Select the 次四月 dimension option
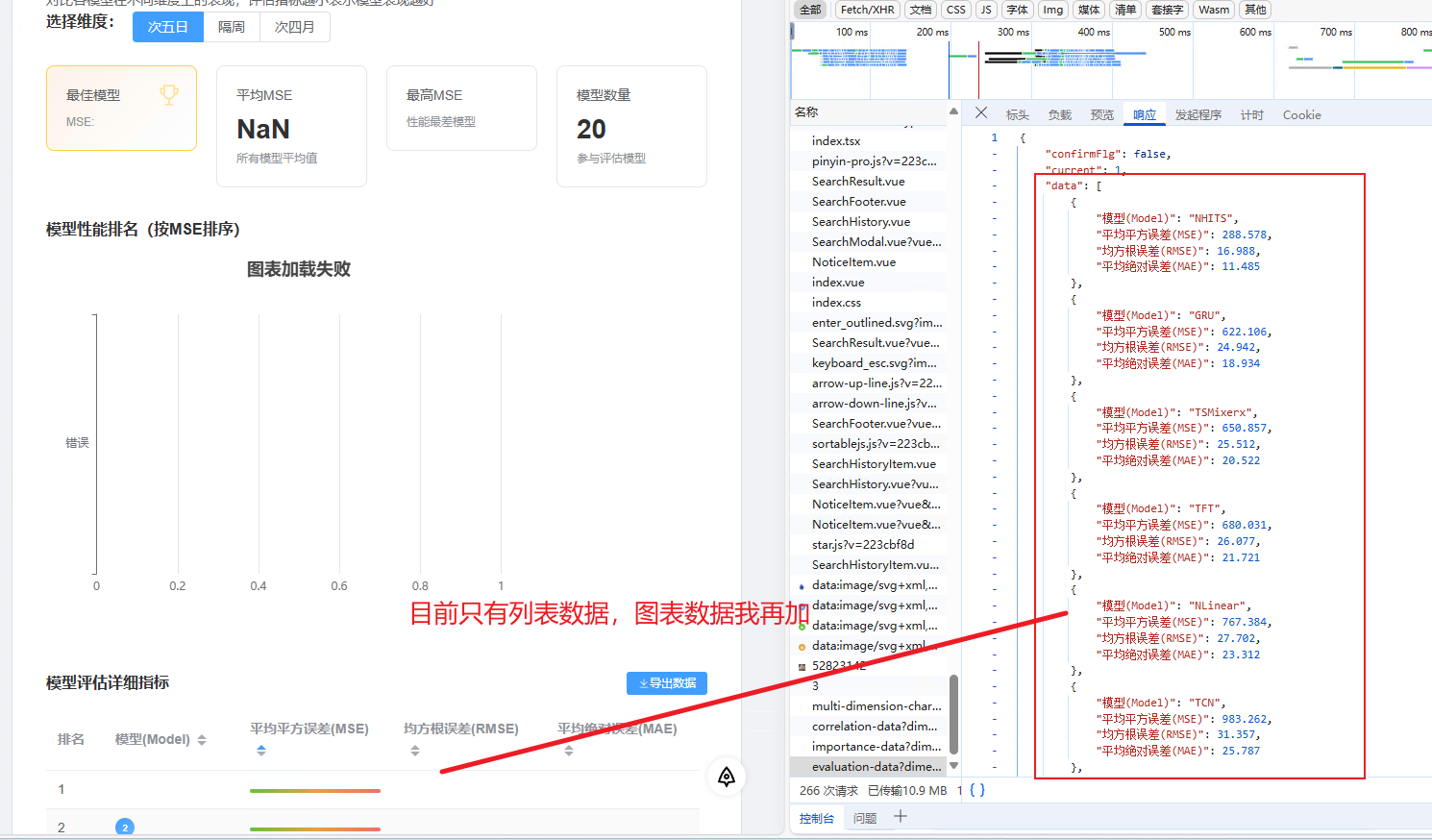This screenshot has height=840, width=1432. 294,27
